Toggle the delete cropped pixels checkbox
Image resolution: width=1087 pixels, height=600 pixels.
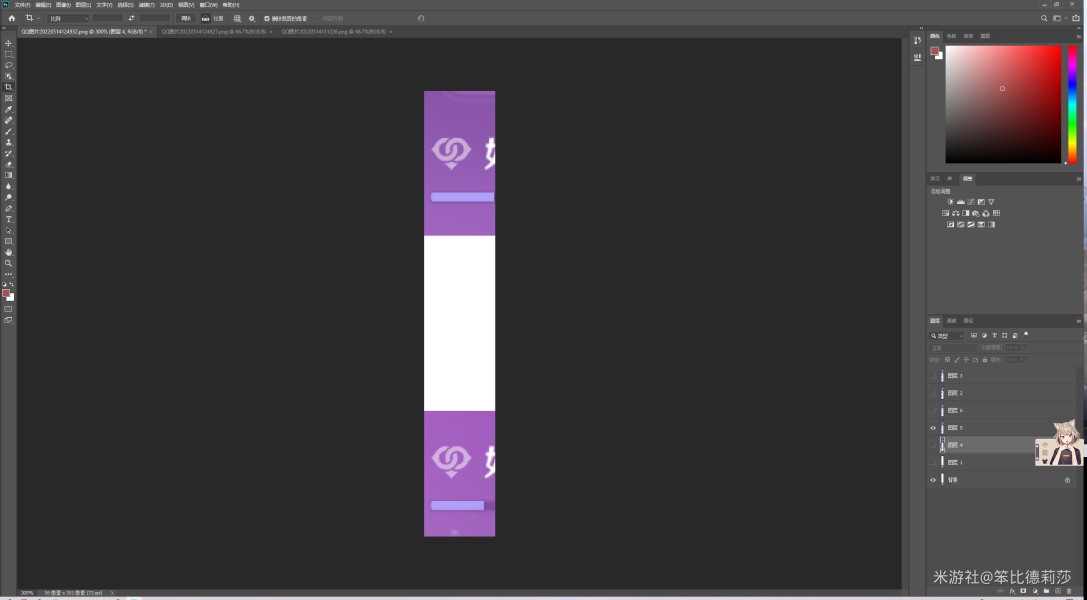267,18
